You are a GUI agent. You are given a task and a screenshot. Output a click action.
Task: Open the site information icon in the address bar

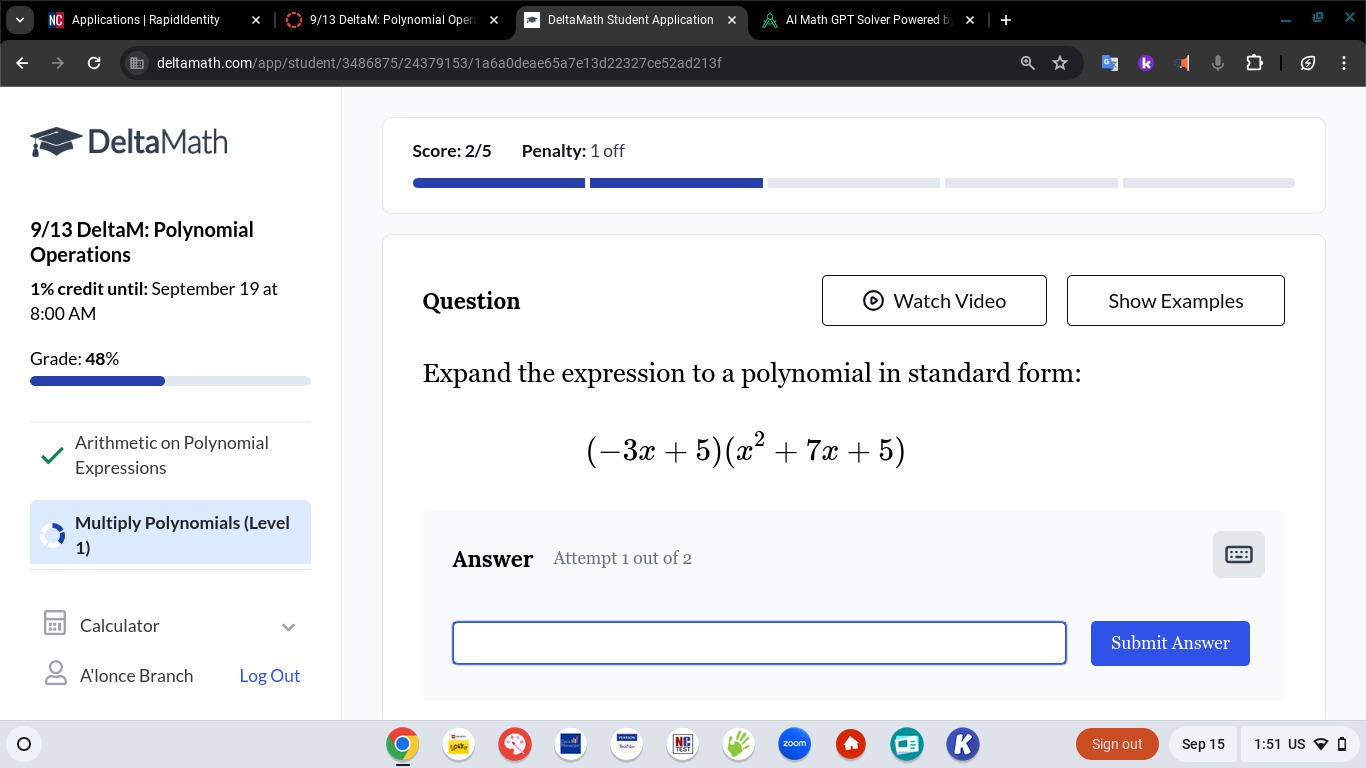(x=138, y=63)
